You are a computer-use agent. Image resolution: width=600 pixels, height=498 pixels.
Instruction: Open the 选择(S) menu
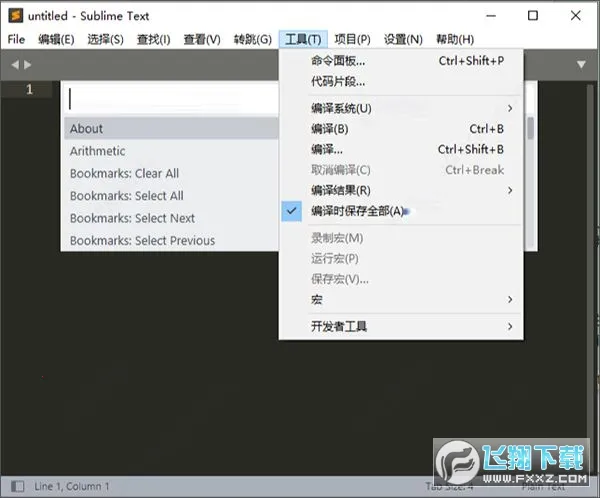105,39
